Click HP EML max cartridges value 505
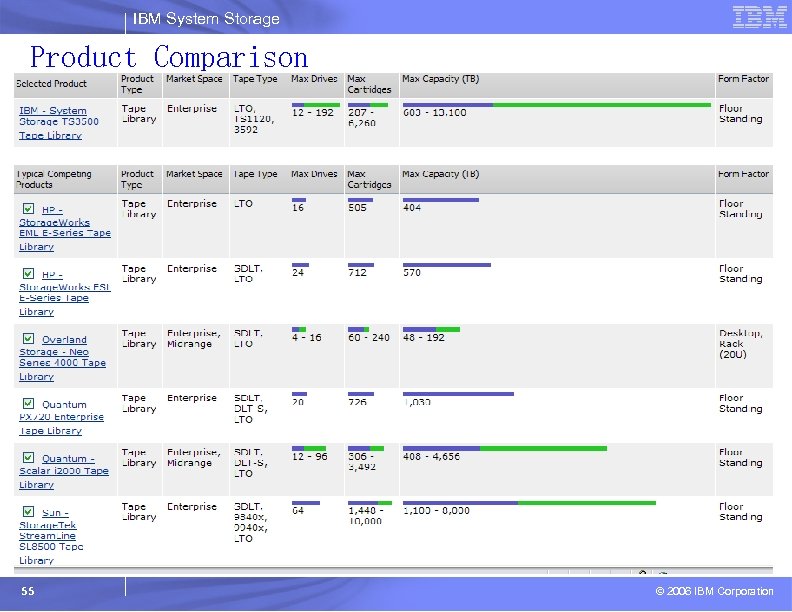The width and height of the screenshot is (792, 612). click(x=357, y=208)
